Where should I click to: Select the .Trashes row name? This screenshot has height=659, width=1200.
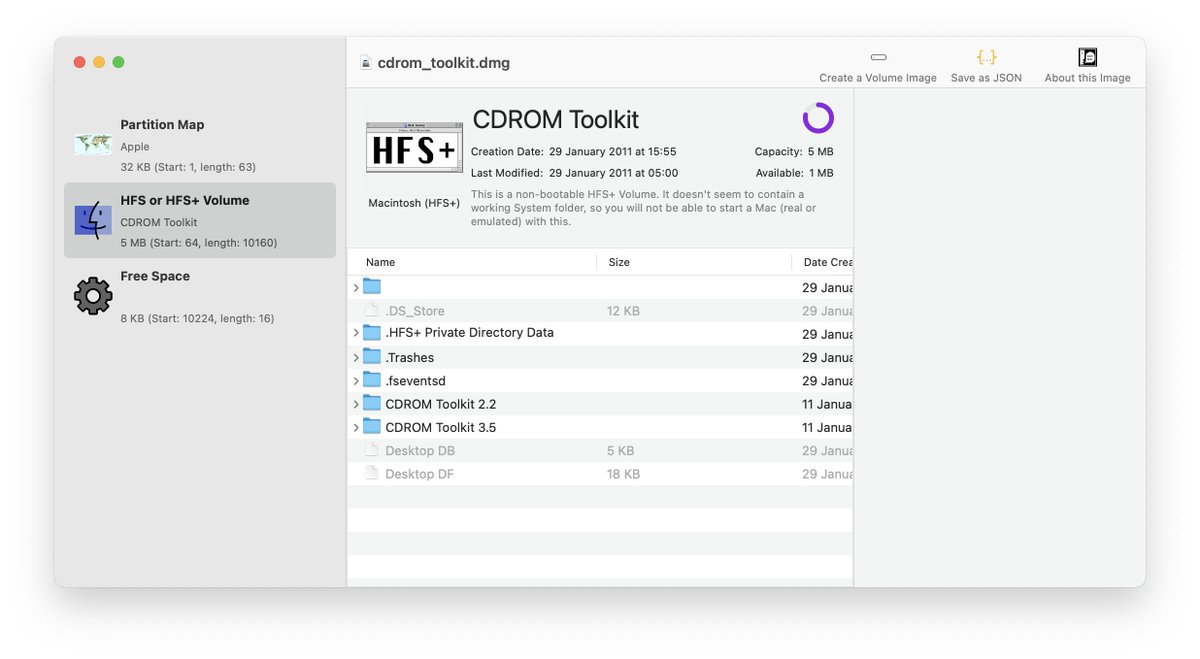point(410,357)
